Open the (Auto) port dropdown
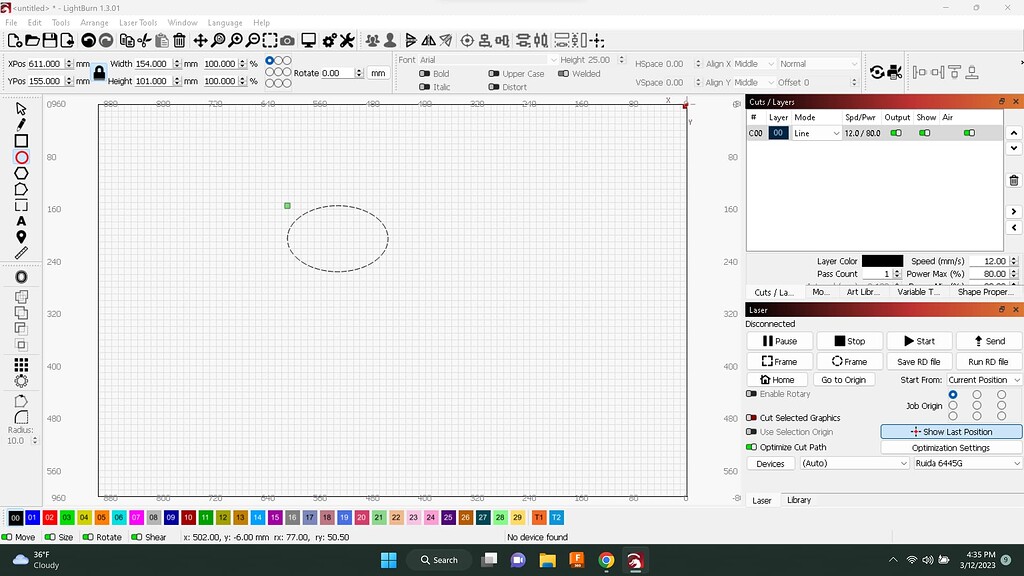Viewport: 1024px width, 576px height. (854, 463)
